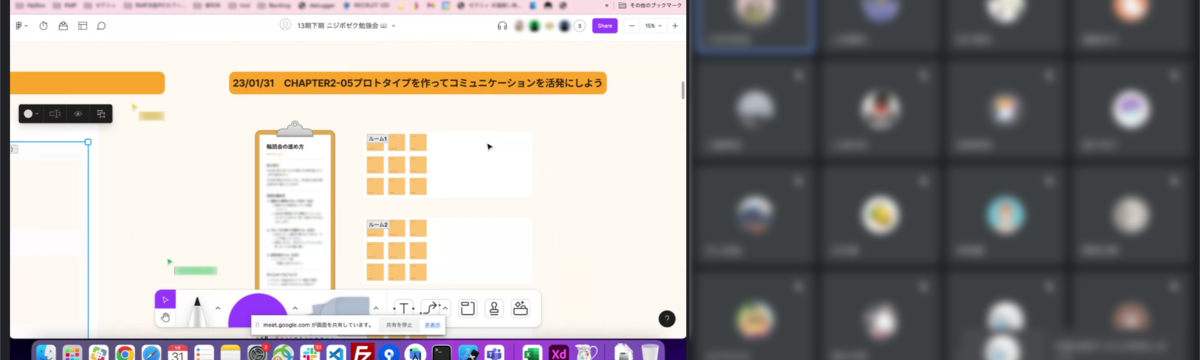
Task: Select the Text tool in FigJam toolbar
Action: coord(403,308)
